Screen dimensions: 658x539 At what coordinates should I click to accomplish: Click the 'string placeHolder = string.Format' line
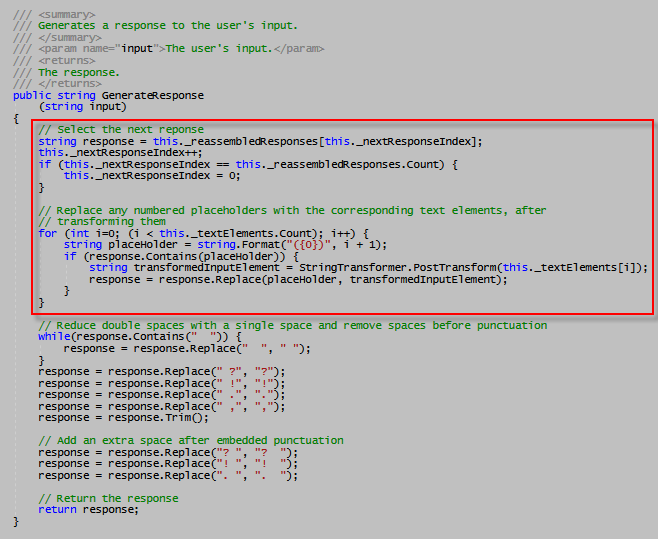[x=225, y=245]
